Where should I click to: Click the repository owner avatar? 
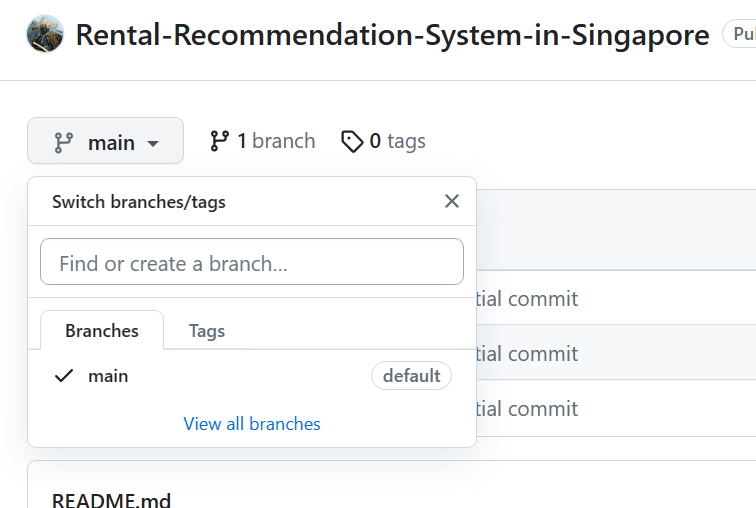pos(45,34)
